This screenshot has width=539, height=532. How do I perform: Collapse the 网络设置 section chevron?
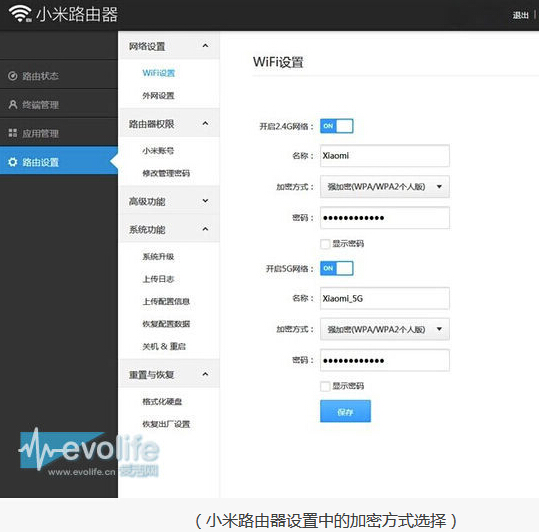(x=205, y=46)
